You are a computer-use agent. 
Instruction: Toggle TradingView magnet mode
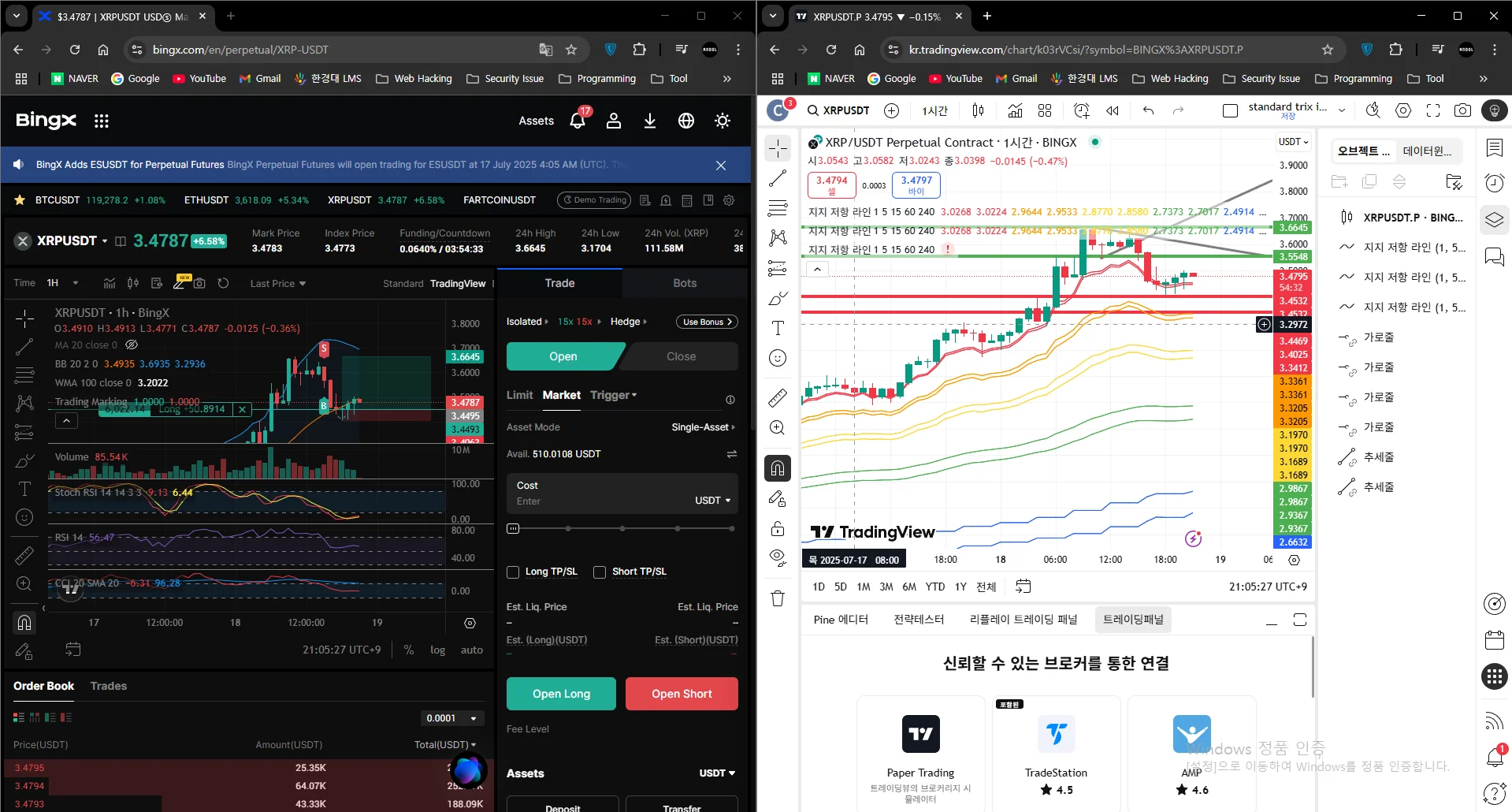click(778, 468)
